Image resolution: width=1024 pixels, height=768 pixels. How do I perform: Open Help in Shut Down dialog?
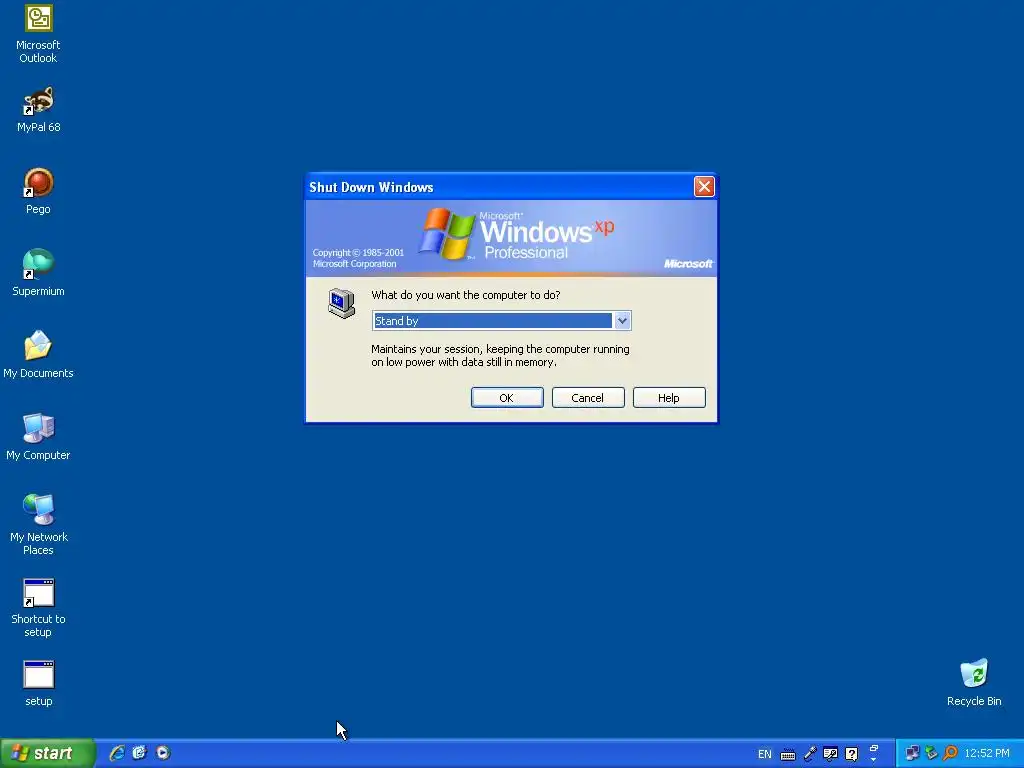669,398
